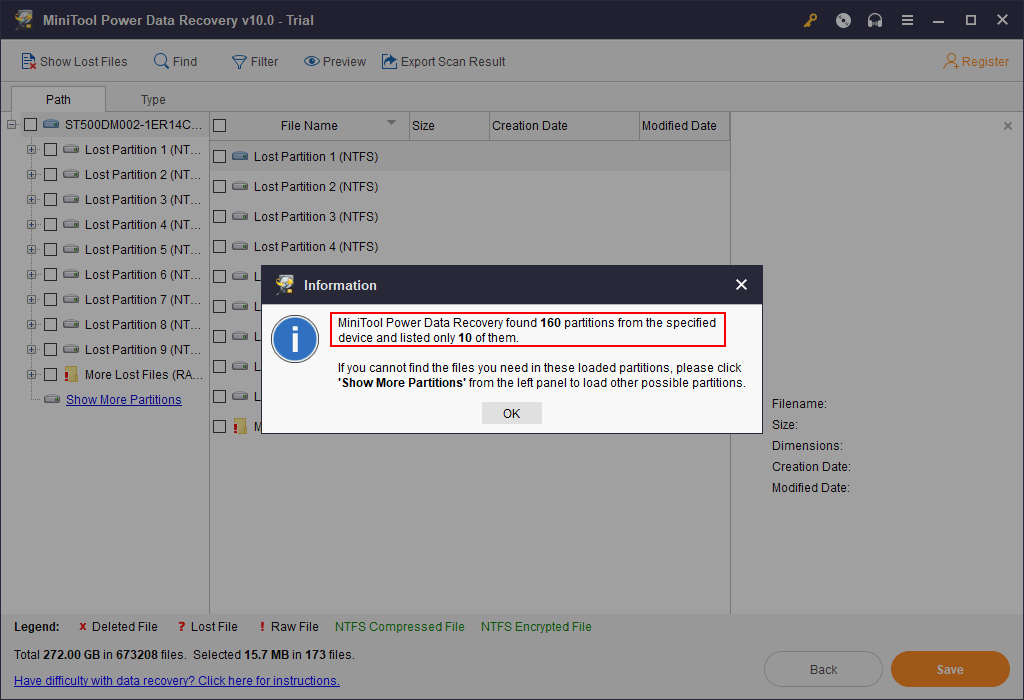Screen dimensions: 1024x700
Task: Open the bootable media disc icon
Action: 843,20
